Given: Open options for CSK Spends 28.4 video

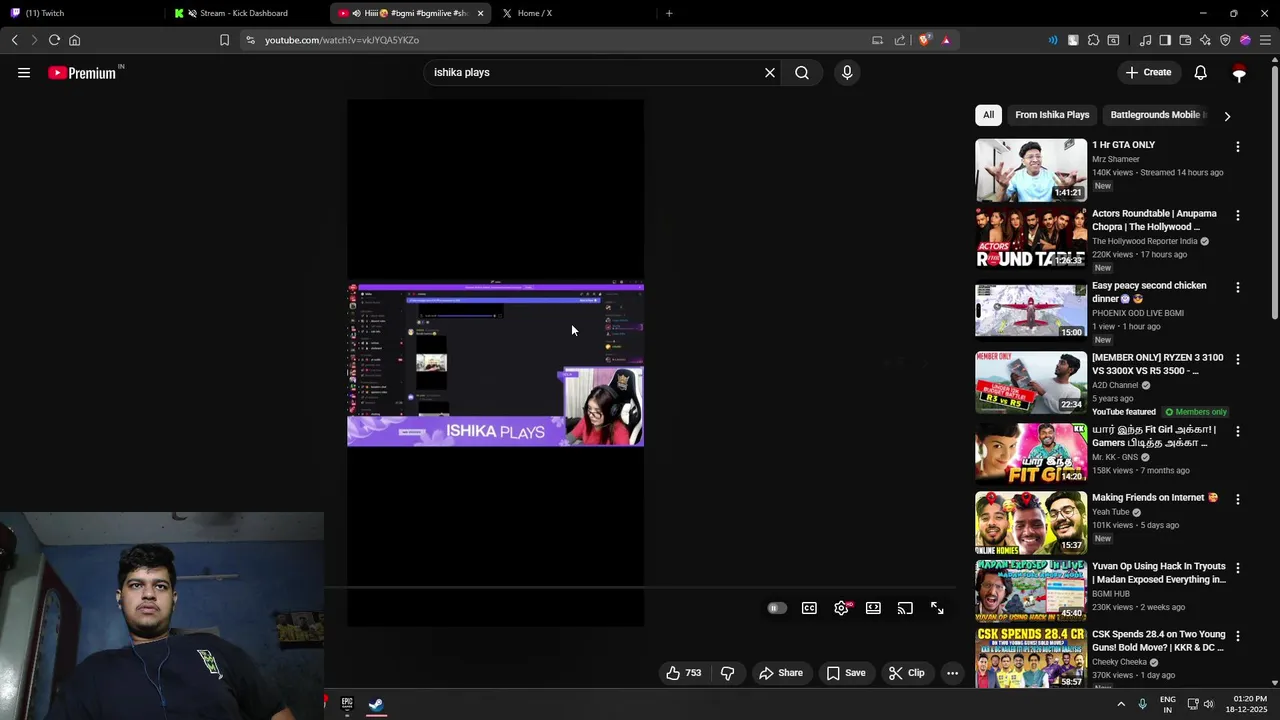Looking at the screenshot, I should point(1238,635).
